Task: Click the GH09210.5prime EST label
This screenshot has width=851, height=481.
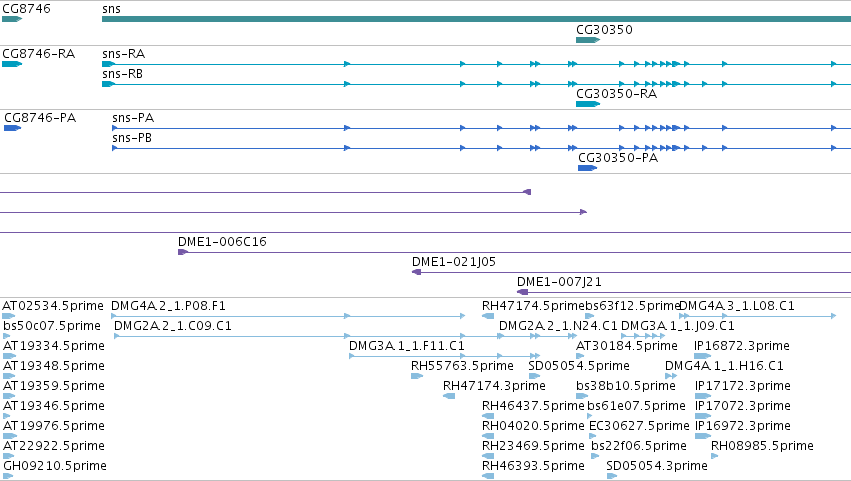Action: [55, 466]
